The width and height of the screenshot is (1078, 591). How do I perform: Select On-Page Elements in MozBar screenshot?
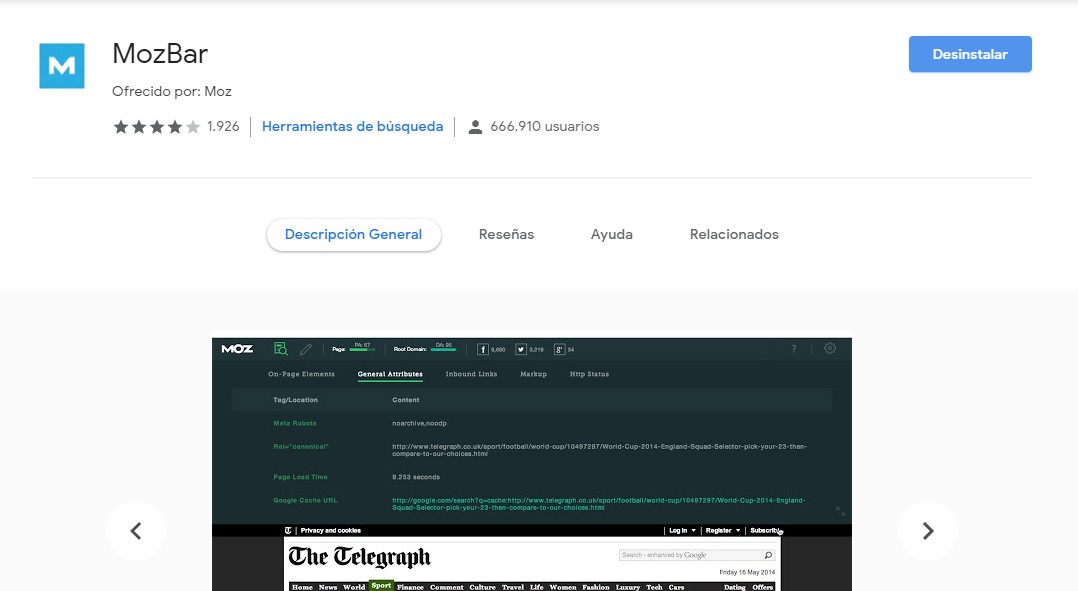click(301, 374)
